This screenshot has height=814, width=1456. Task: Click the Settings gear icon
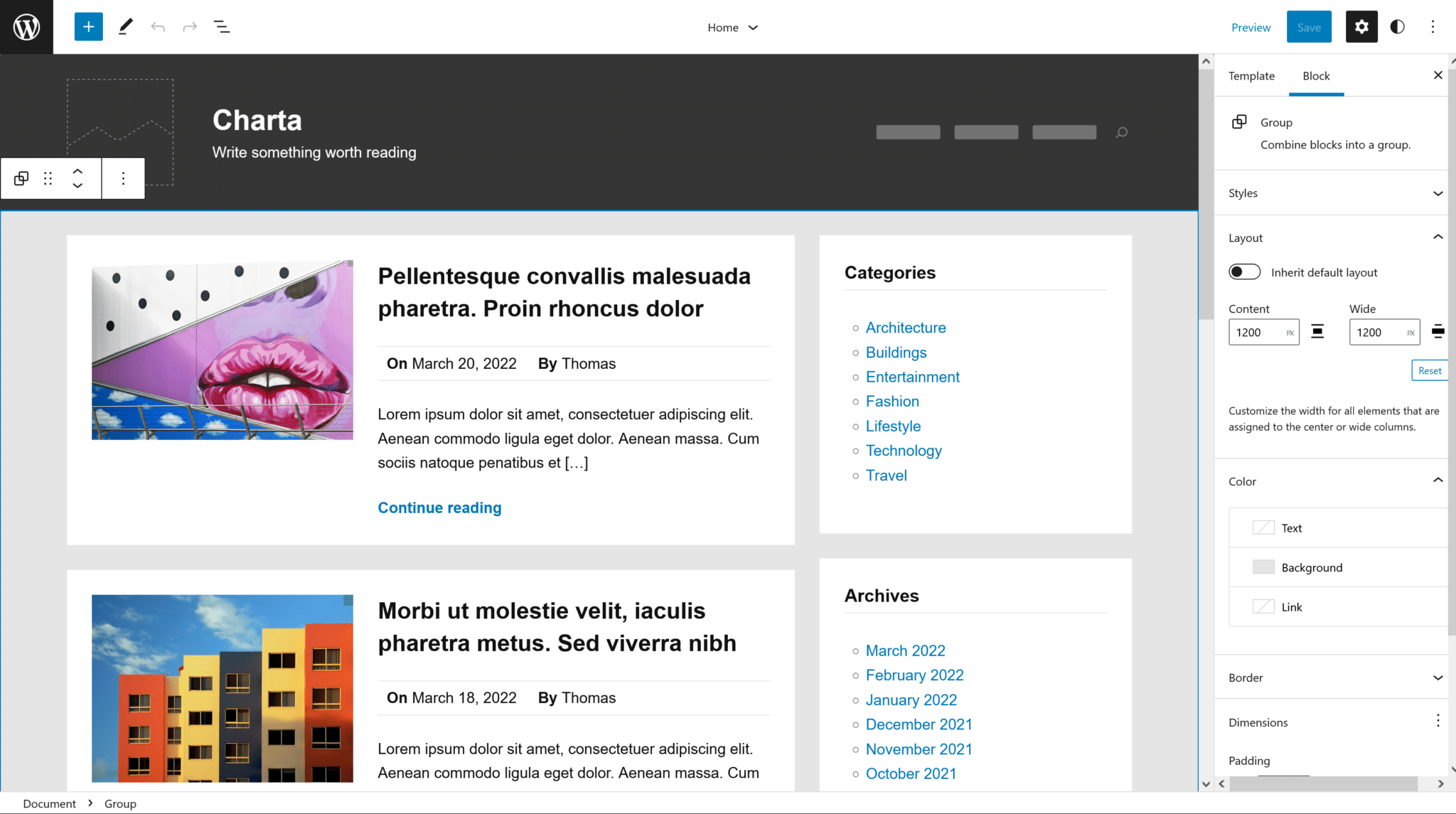pos(1361,26)
